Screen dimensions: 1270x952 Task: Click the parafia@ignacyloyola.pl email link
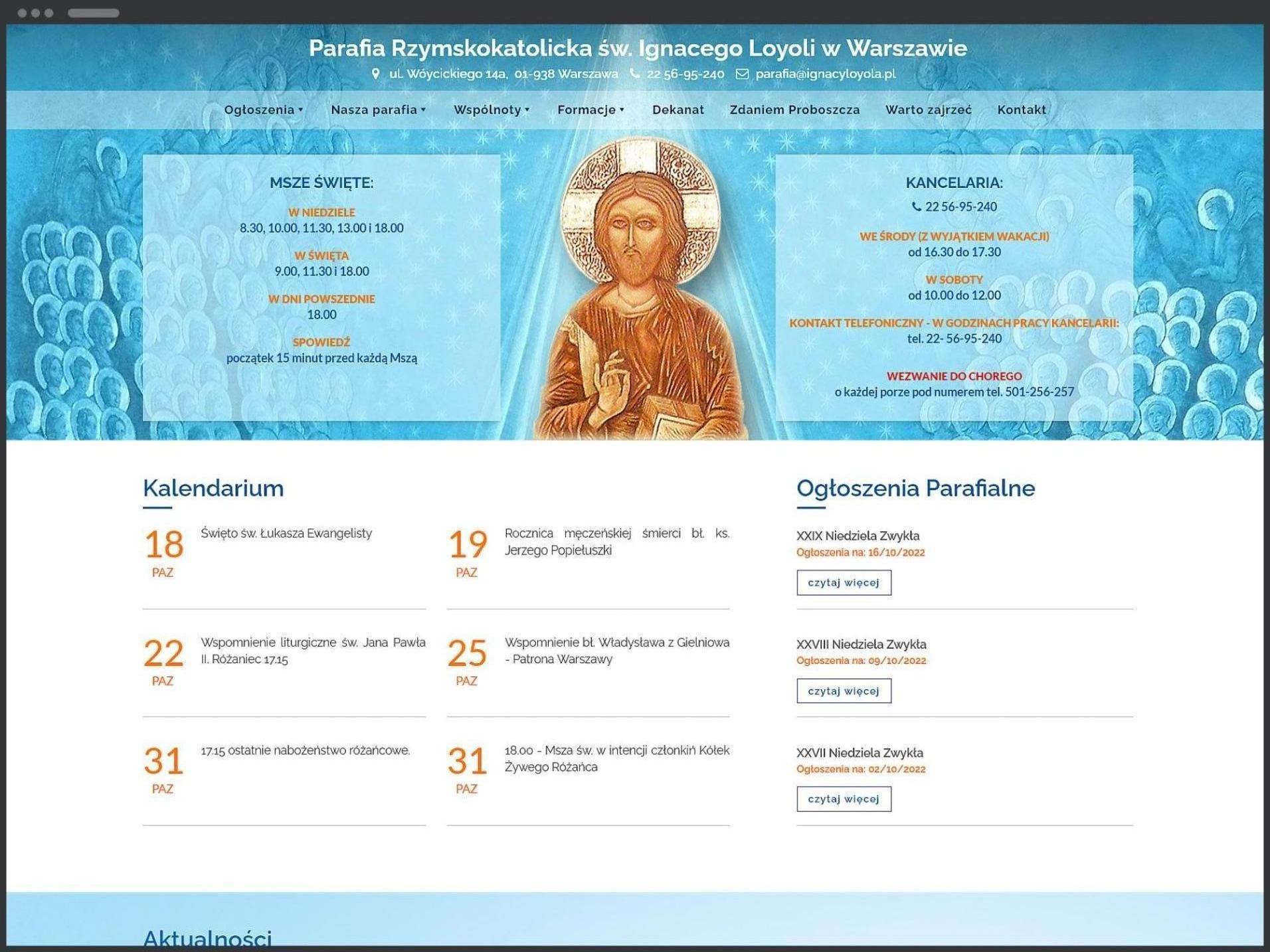[825, 74]
